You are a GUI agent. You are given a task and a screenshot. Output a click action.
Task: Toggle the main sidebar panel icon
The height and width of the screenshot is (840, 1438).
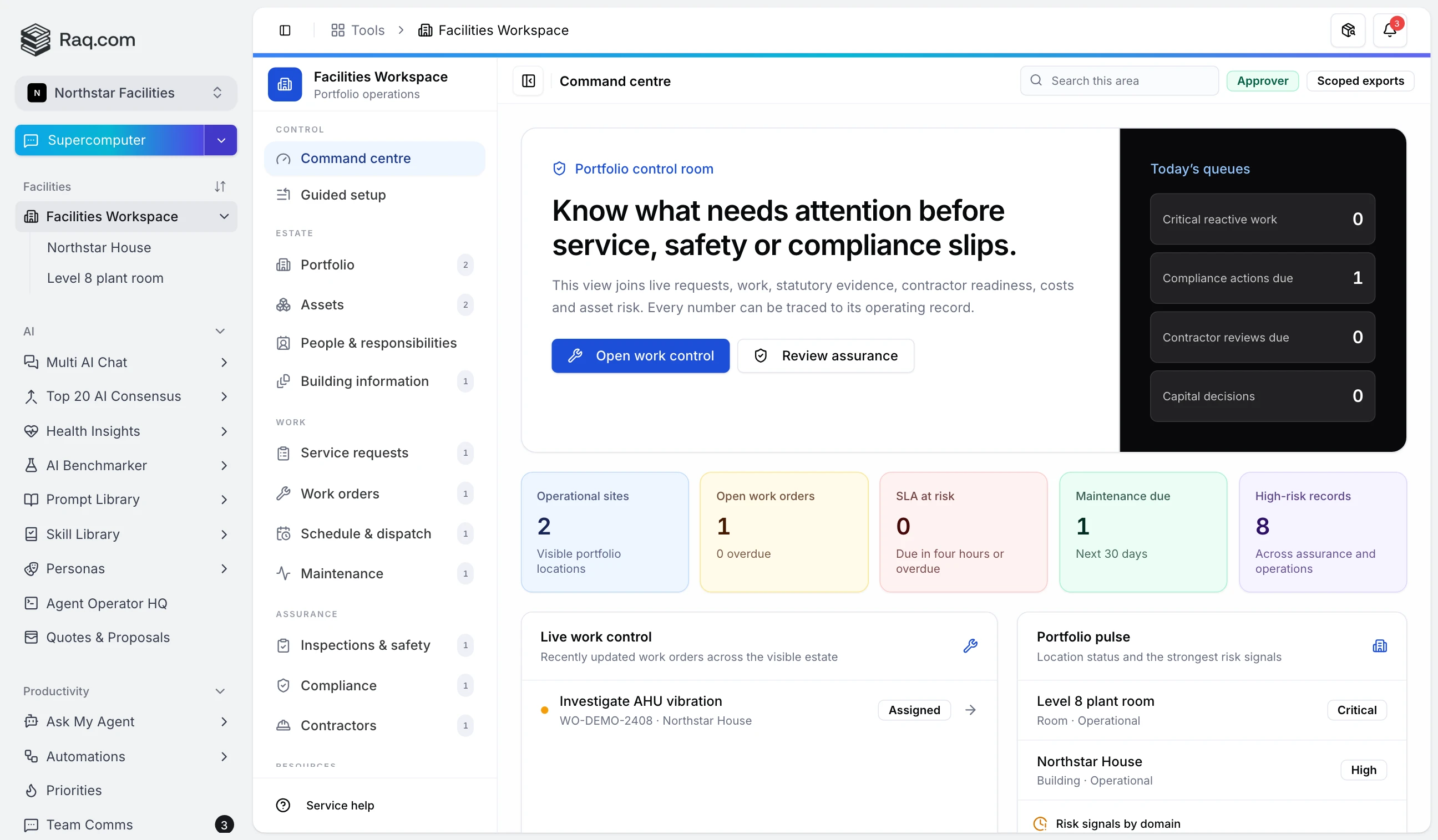285,30
